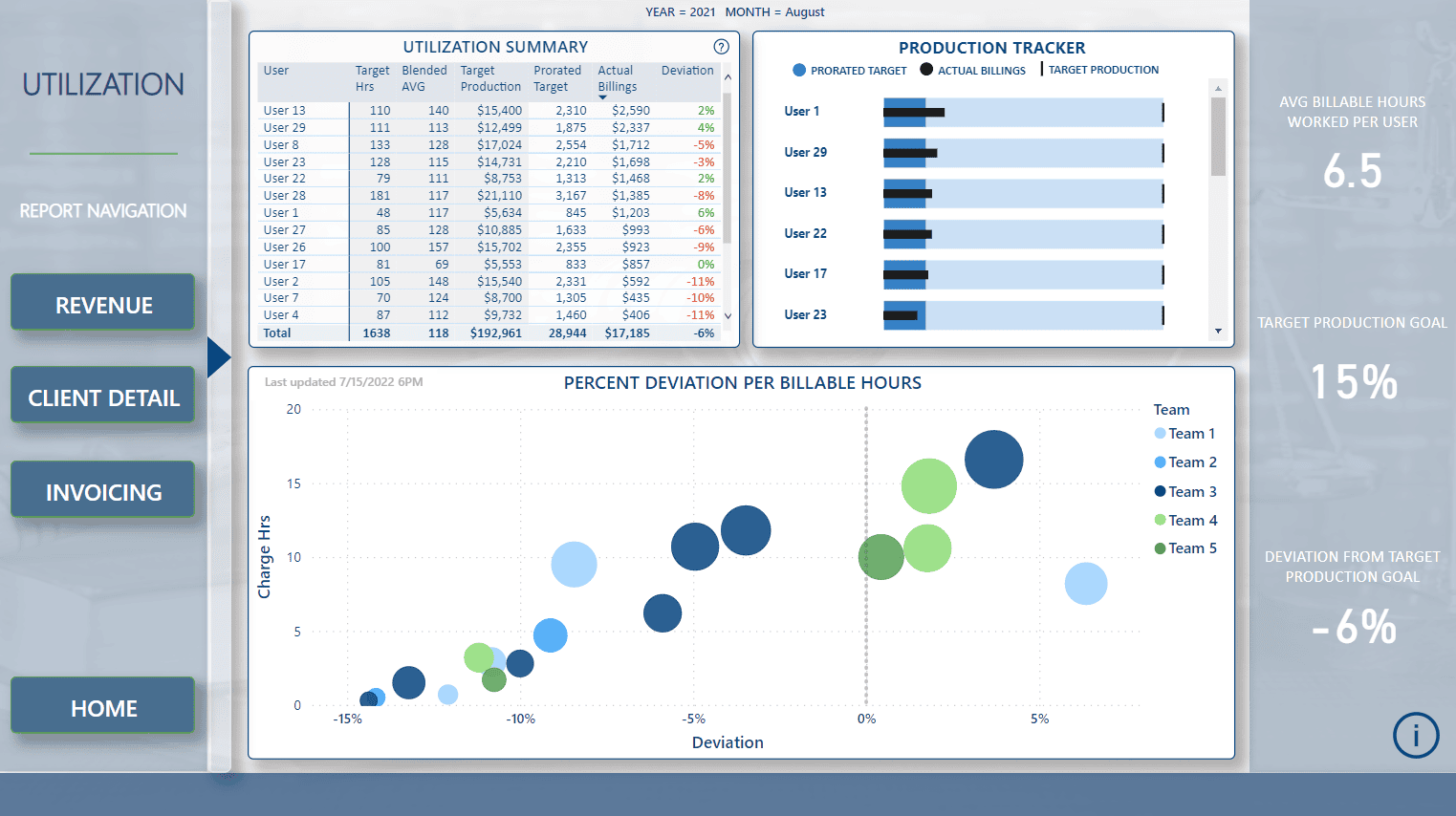Image resolution: width=1456 pixels, height=816 pixels.
Task: Click Production Tracker scroll up arrow
Action: [x=1218, y=88]
